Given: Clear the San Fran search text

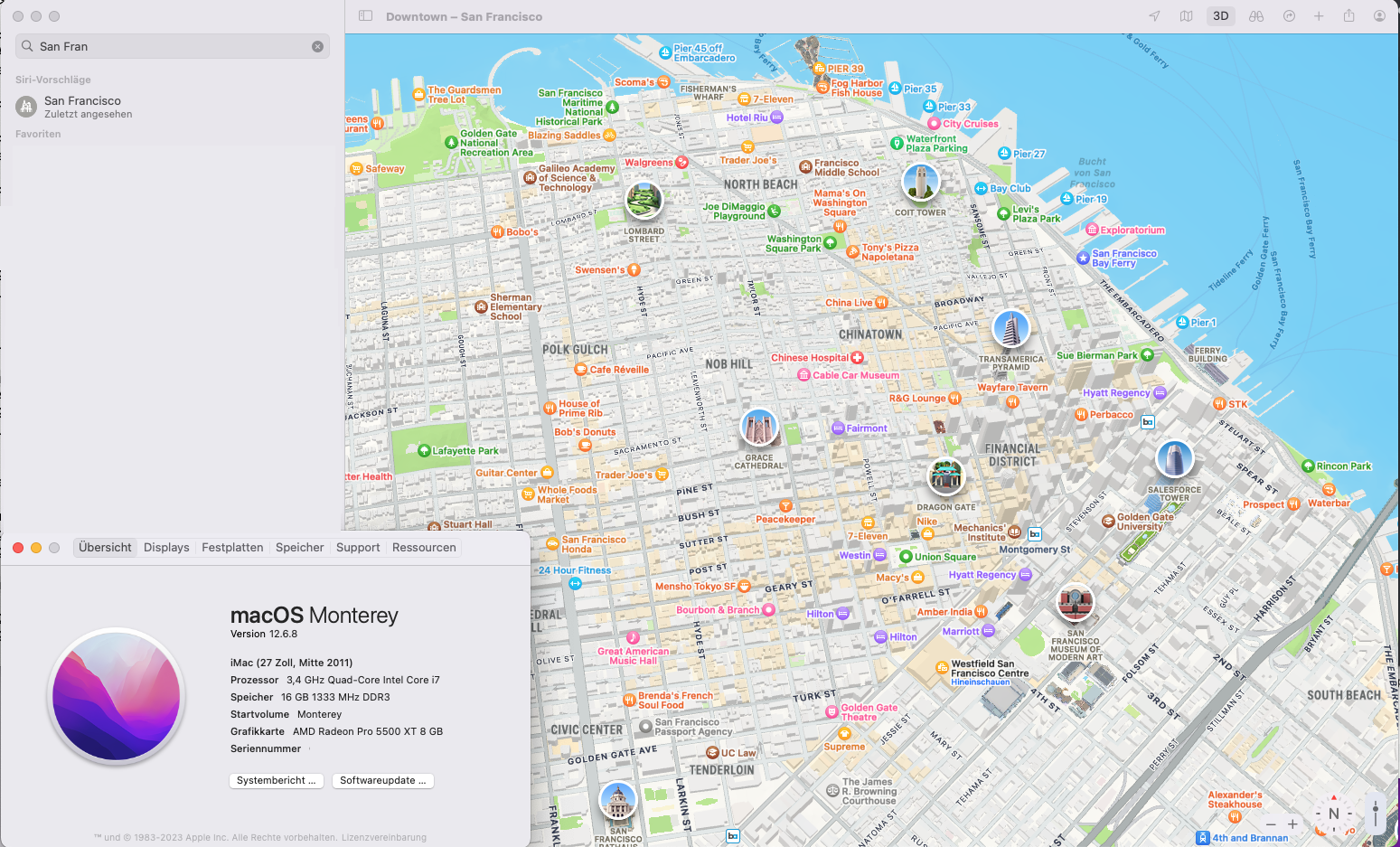Looking at the screenshot, I should coord(318,46).
